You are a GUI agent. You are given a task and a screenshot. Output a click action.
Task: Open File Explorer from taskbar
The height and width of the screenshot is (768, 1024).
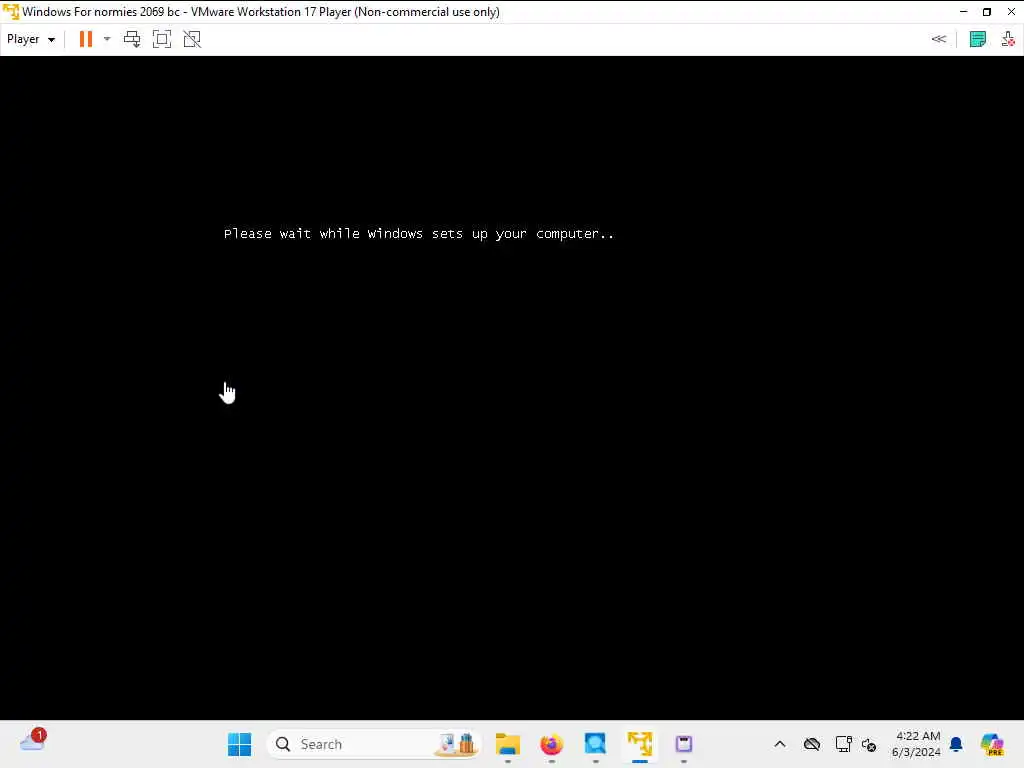(507, 744)
